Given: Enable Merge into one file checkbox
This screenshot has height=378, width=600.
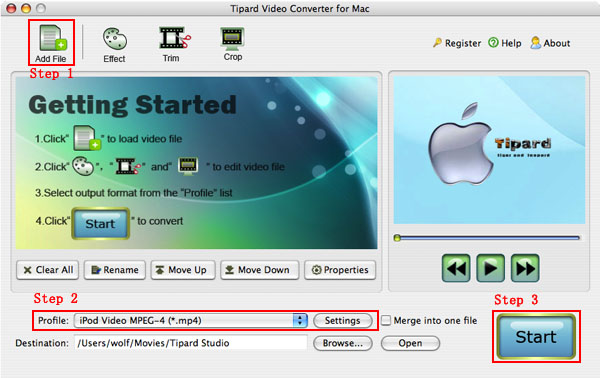Looking at the screenshot, I should coord(386,320).
